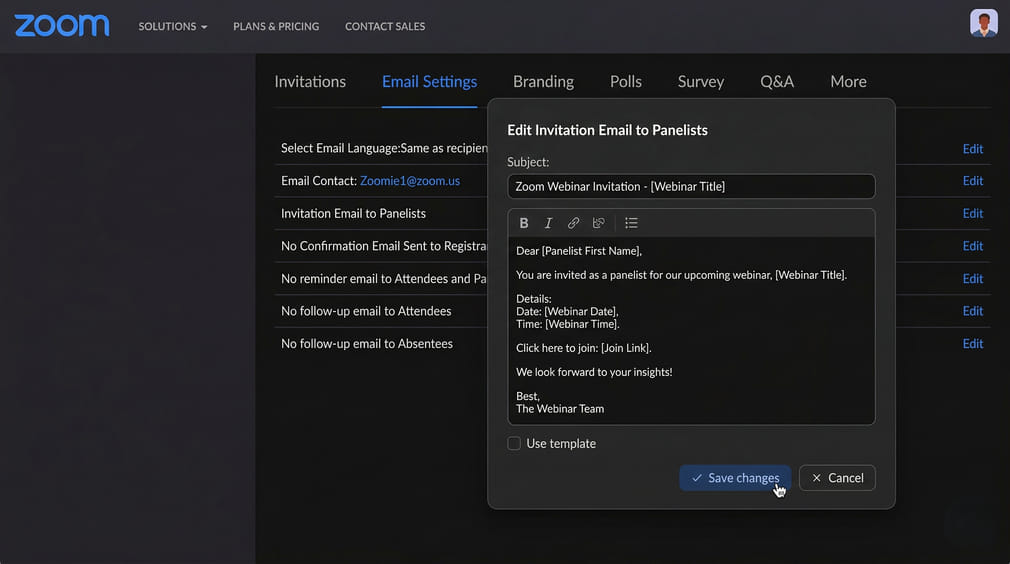1010x564 pixels.
Task: Click into the Subject input field
Action: coord(691,186)
